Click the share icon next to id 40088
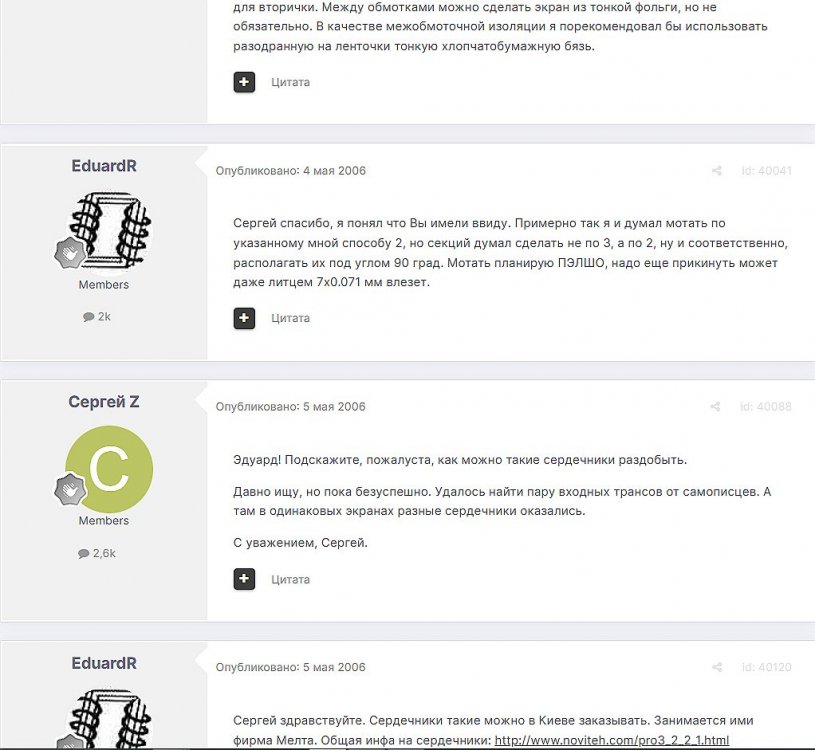 coord(715,406)
